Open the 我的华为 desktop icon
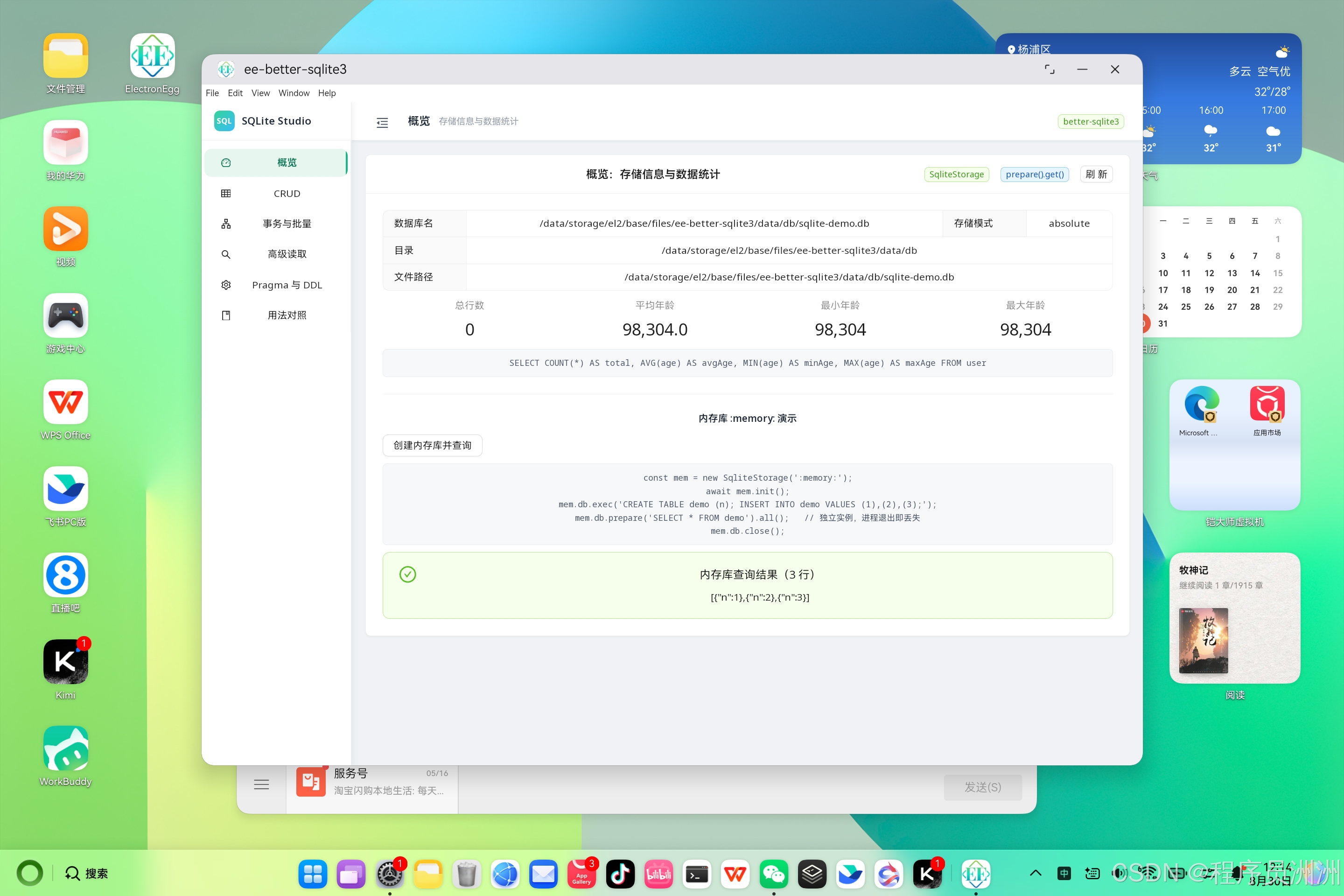 pos(66,142)
